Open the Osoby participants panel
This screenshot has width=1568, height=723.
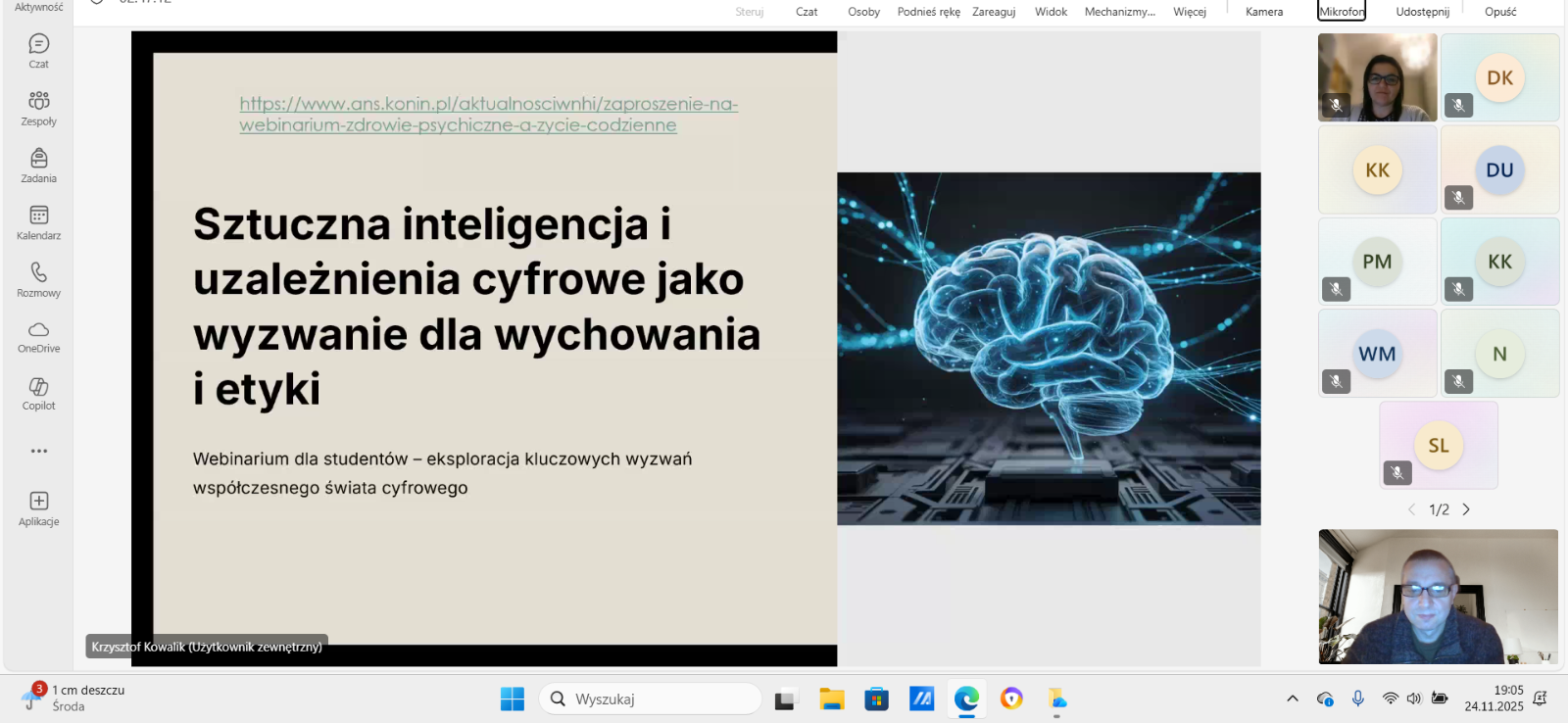pyautogui.click(x=863, y=12)
